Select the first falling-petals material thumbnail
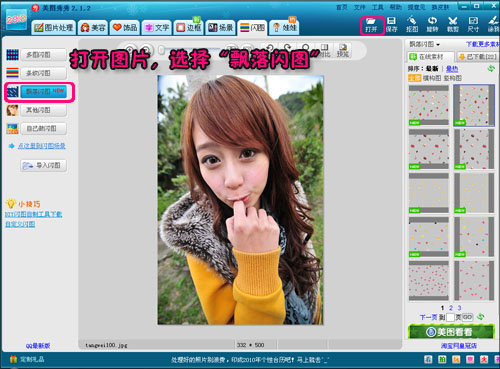The width and height of the screenshot is (500, 369). (x=429, y=105)
